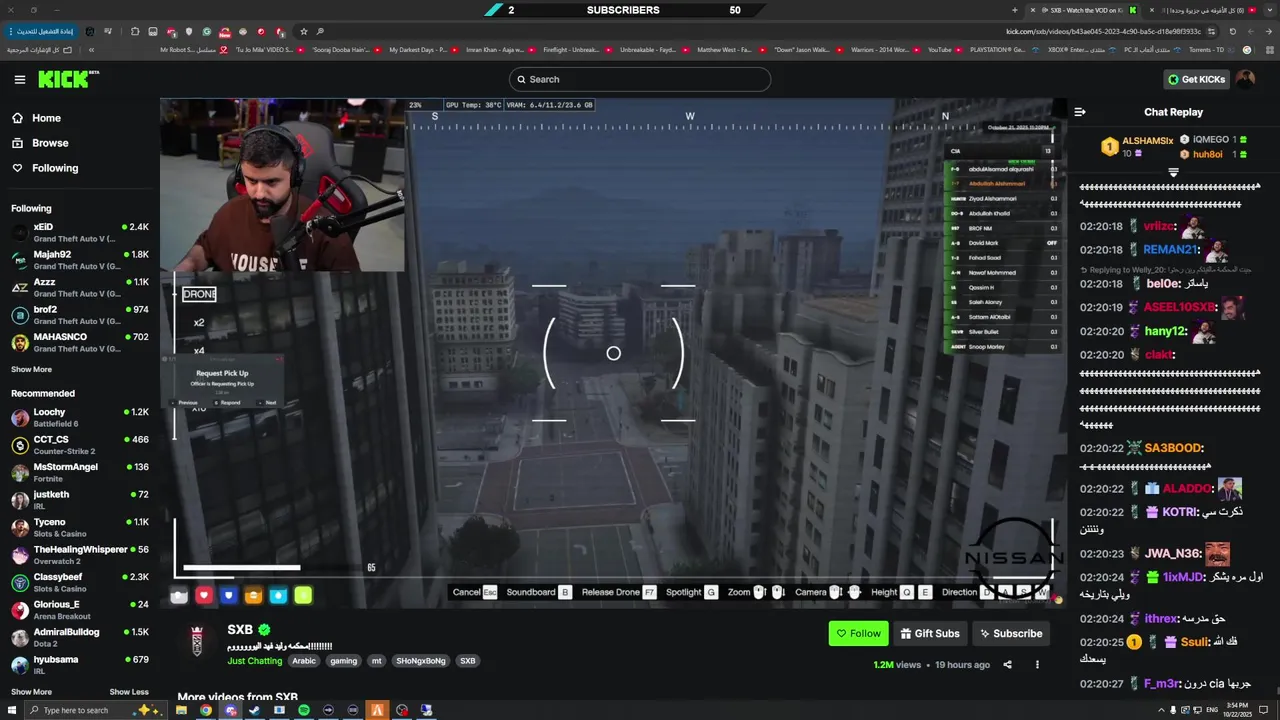
Task: Select the Arabic tag
Action: tap(304, 661)
